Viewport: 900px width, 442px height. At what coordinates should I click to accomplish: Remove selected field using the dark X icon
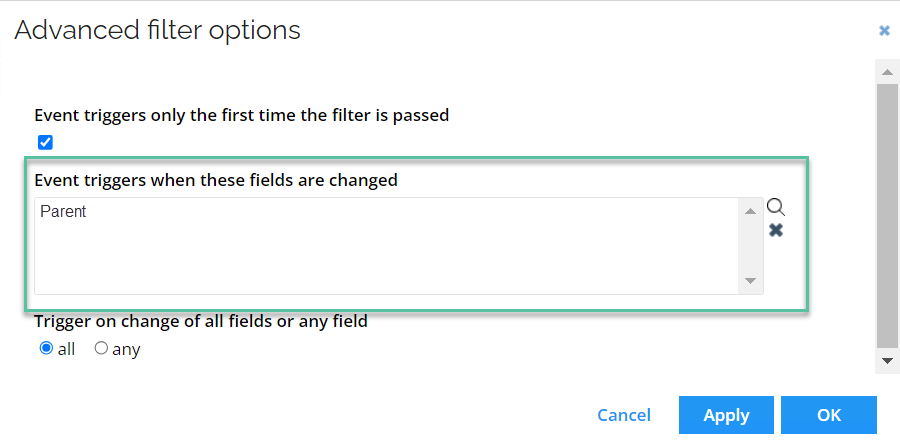[x=776, y=230]
